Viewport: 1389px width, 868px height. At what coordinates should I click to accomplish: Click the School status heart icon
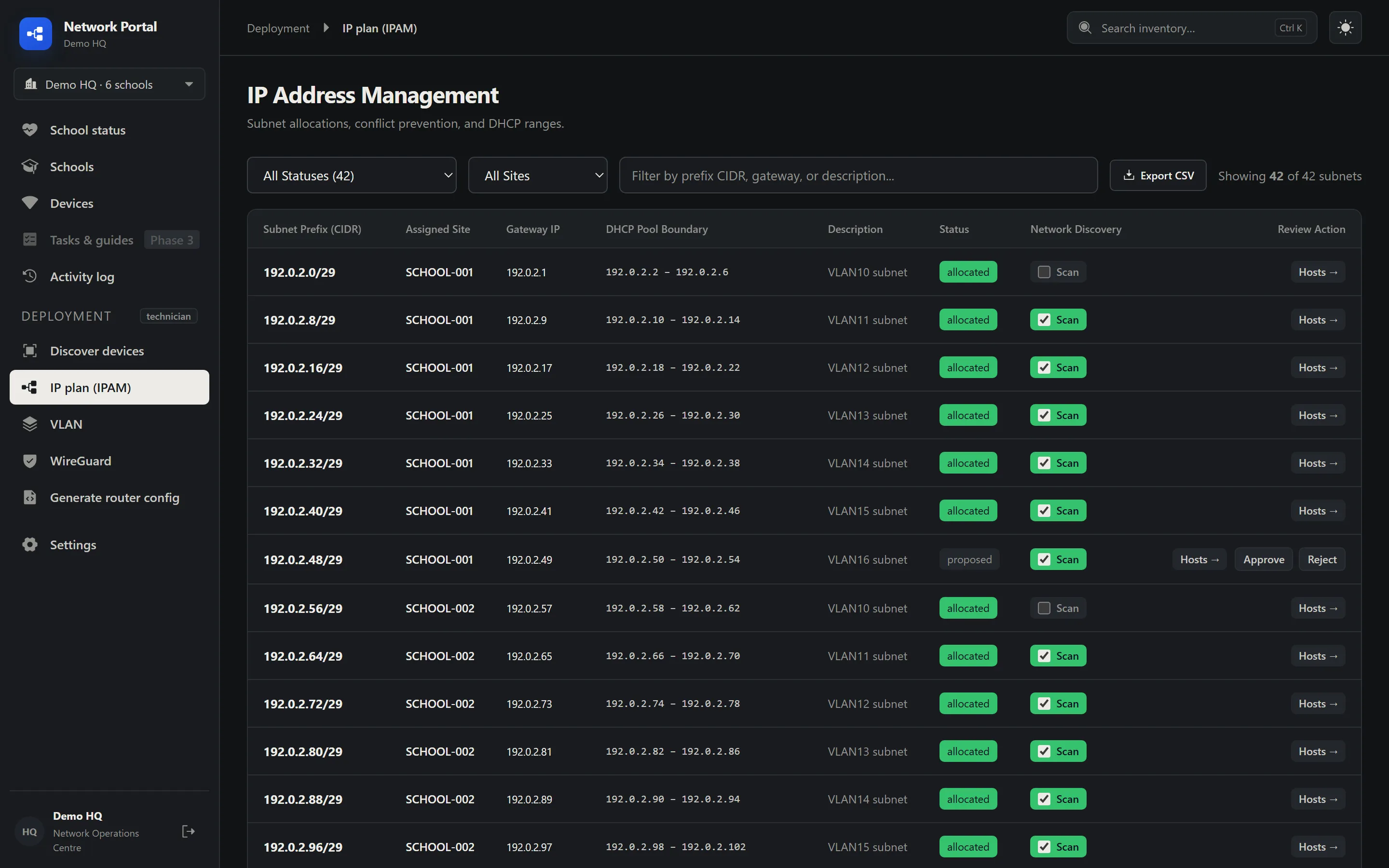pyautogui.click(x=30, y=130)
